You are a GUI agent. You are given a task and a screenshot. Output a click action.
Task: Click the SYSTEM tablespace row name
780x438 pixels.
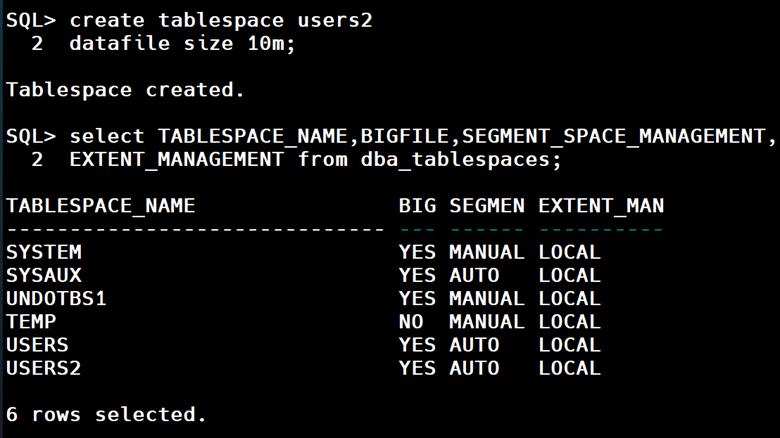pos(44,252)
